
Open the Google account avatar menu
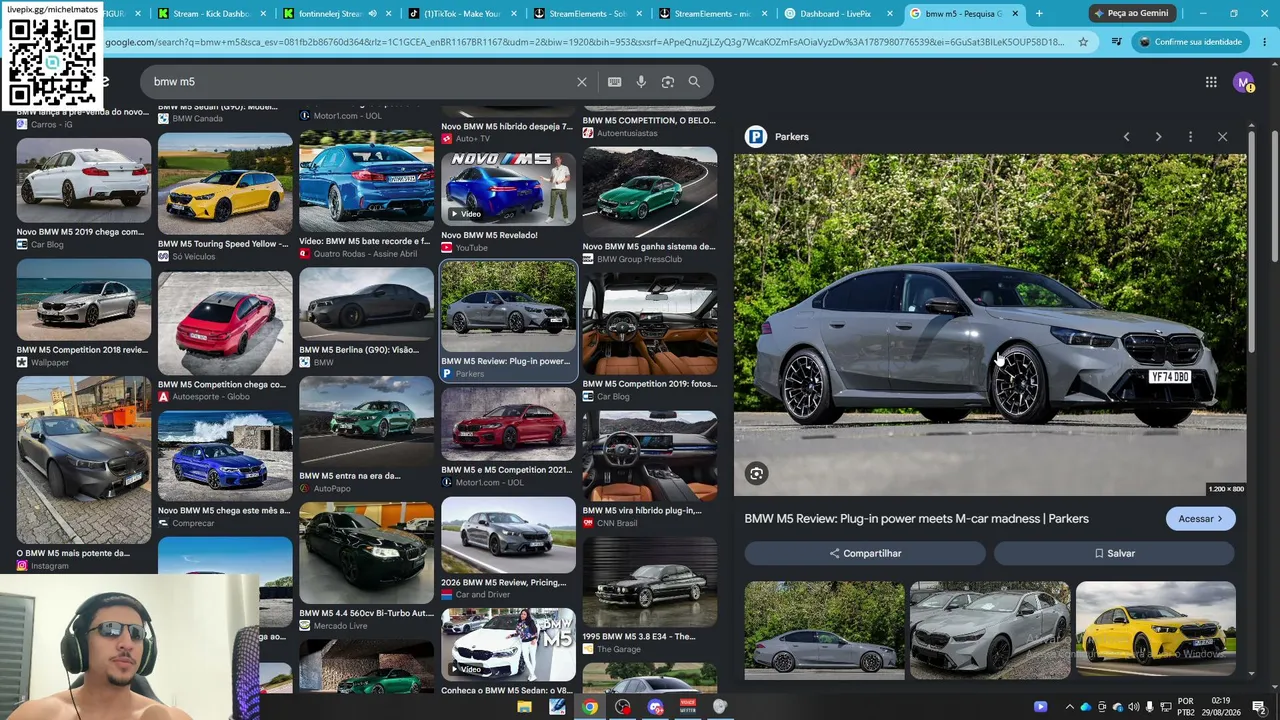tap(1243, 82)
